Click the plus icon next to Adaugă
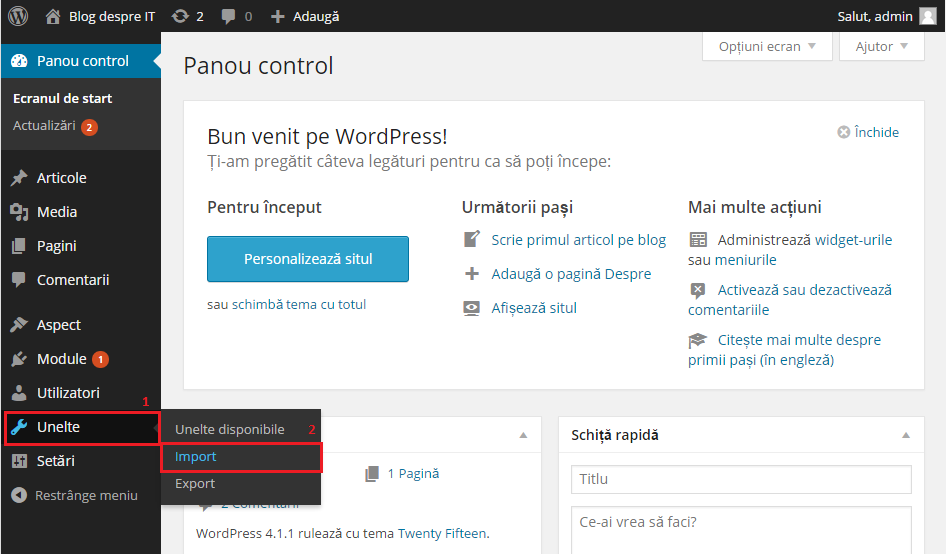The height and width of the screenshot is (554, 946). click(x=277, y=17)
